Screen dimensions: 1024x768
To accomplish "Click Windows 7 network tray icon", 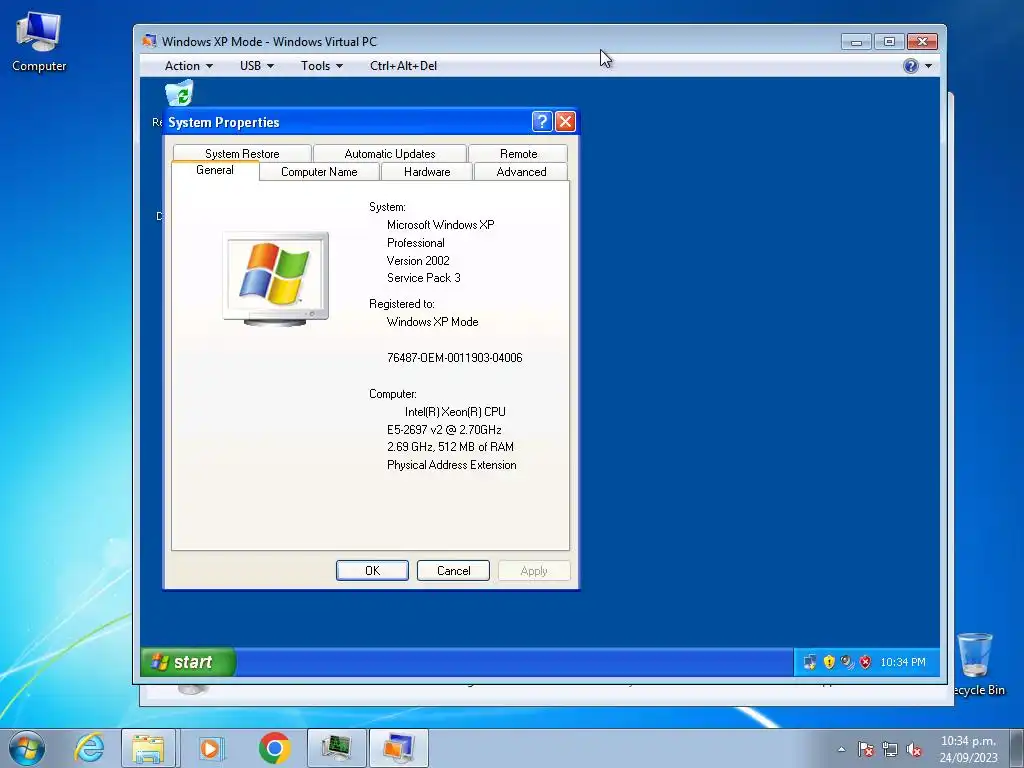I will pos(889,749).
